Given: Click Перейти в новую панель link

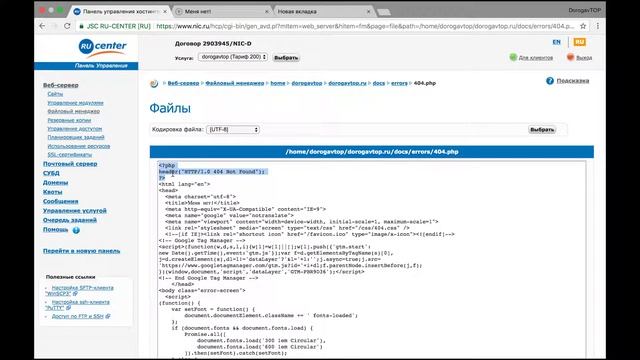Looking at the screenshot, I should coord(82,251).
